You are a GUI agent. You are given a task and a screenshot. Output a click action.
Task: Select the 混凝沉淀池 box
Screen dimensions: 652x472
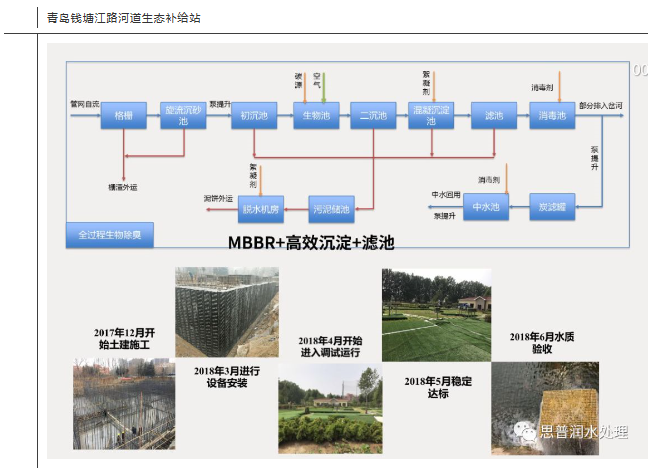click(x=431, y=116)
